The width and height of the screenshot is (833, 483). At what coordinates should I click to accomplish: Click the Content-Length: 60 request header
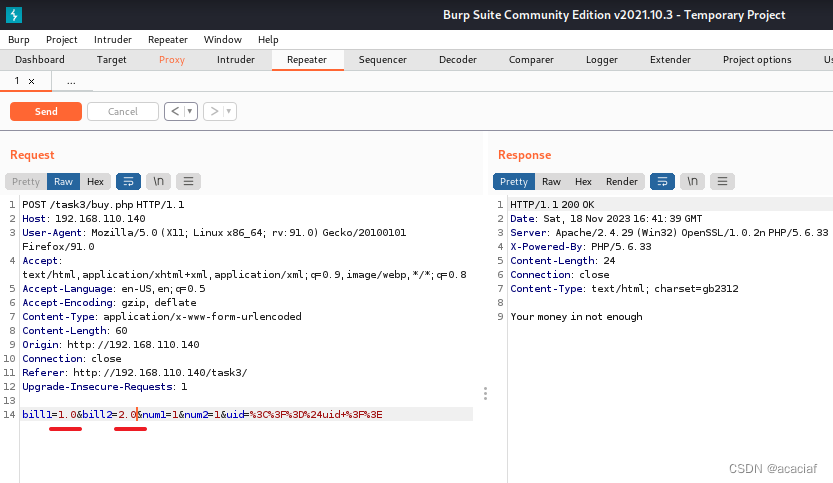click(x=75, y=331)
